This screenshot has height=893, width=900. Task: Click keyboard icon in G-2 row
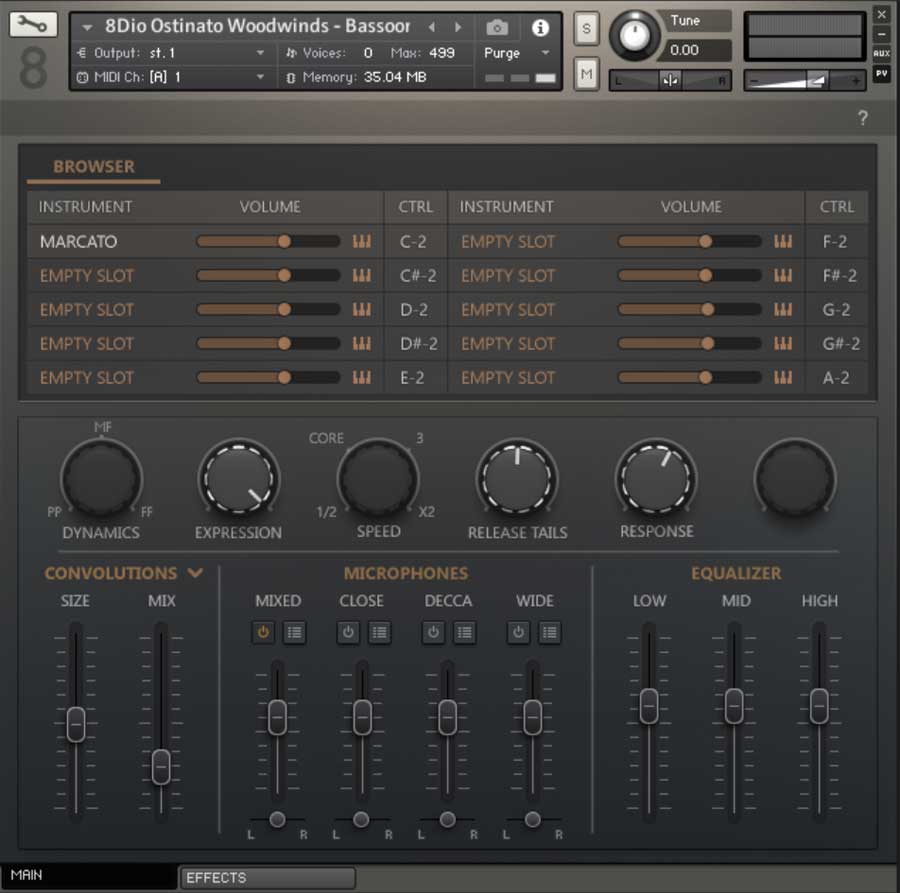pyautogui.click(x=783, y=309)
